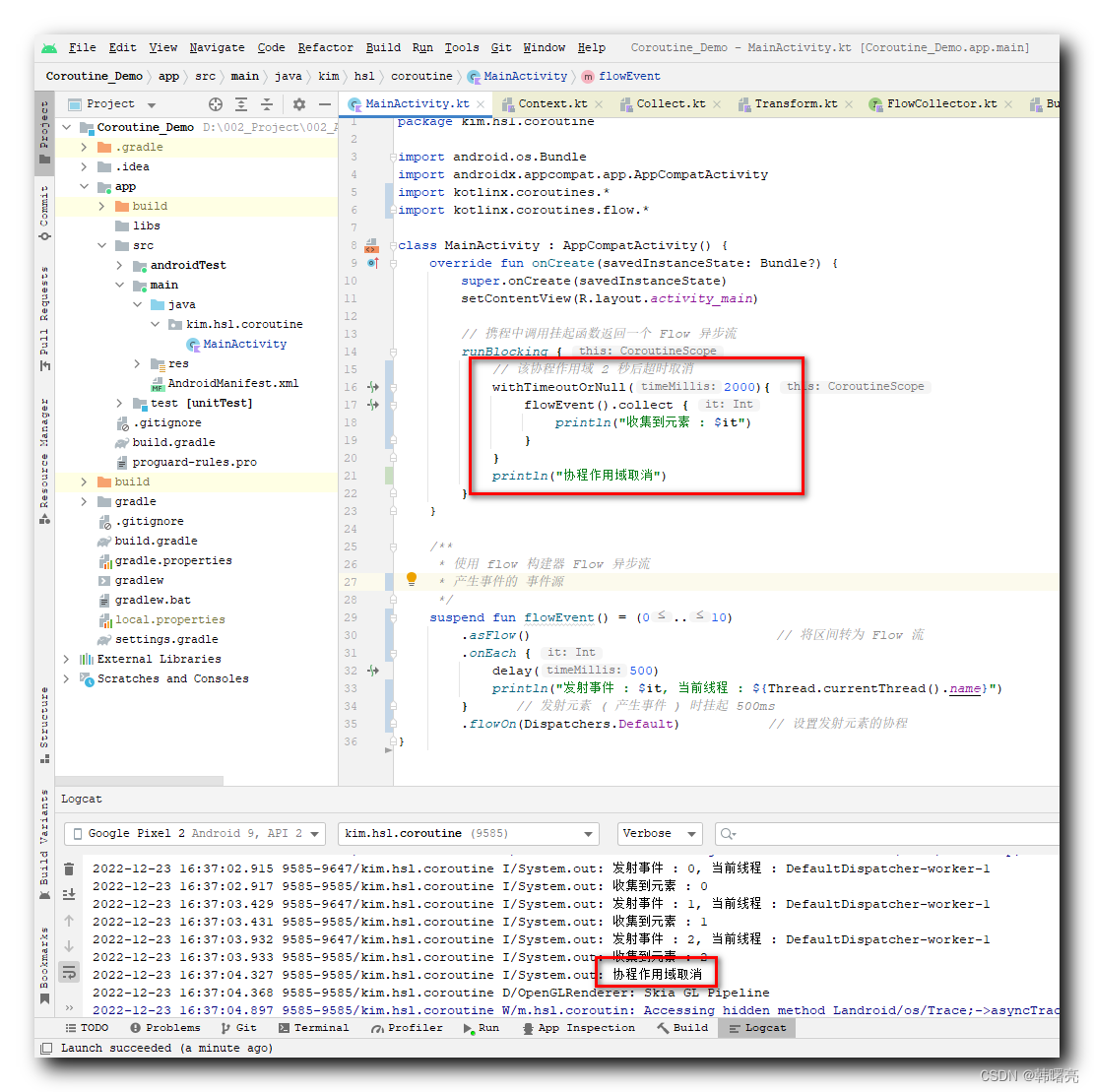
Task: Close the FlowCollector.kt editor tab
Action: (1008, 104)
